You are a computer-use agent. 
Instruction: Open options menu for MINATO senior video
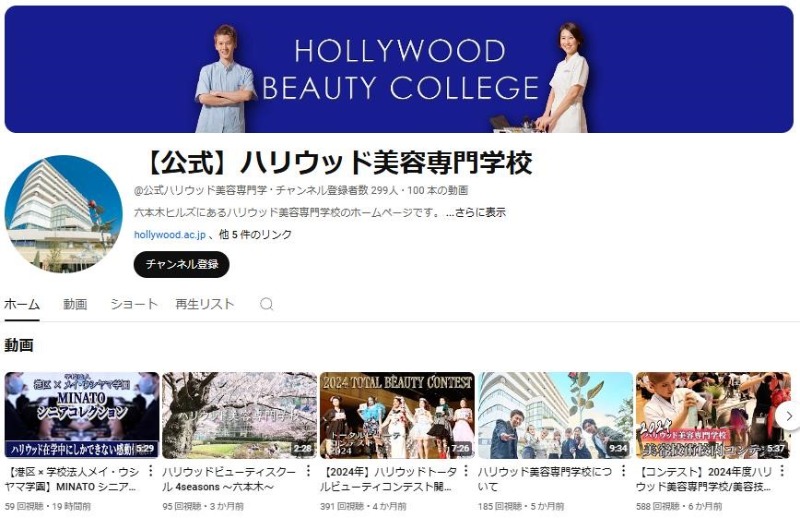[x=151, y=471]
